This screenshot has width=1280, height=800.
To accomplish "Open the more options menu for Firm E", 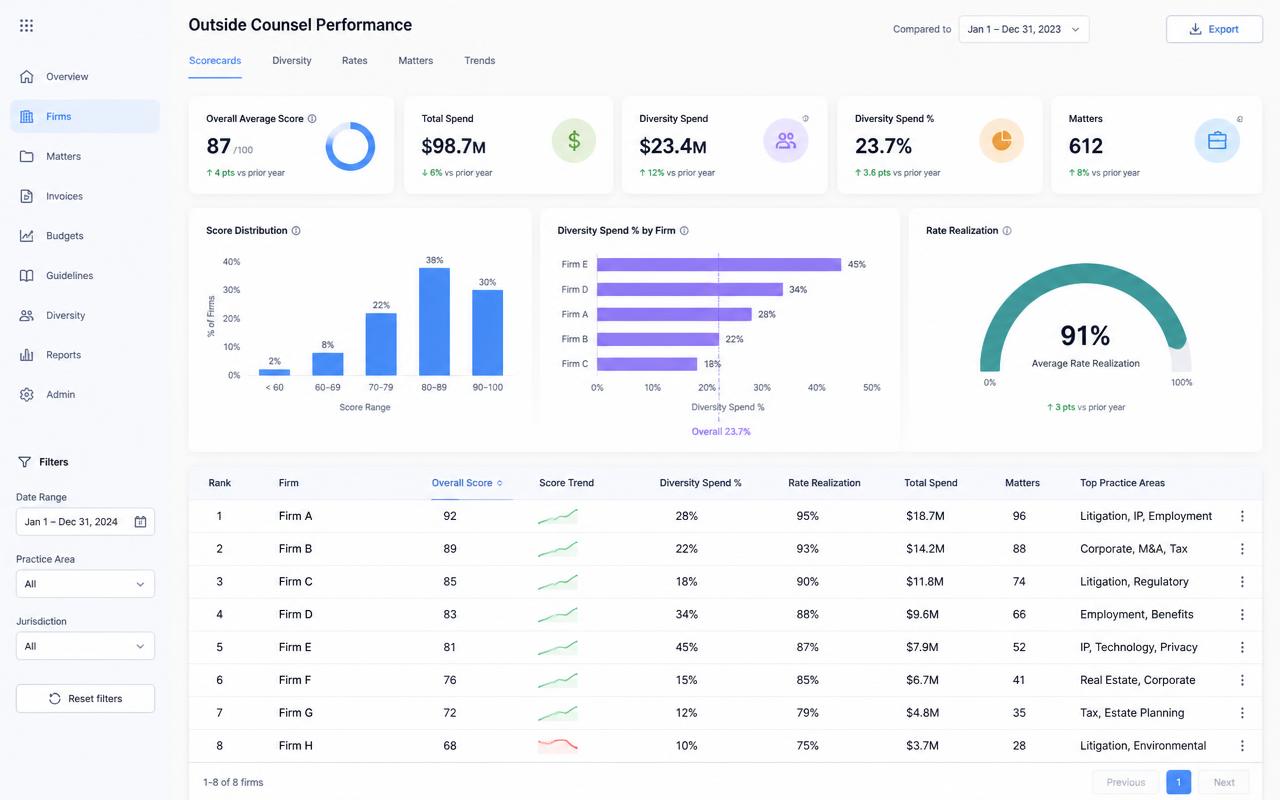I will click(1242, 647).
